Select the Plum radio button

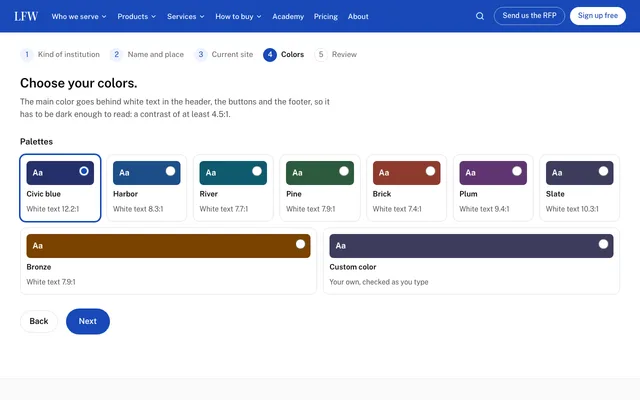pyautogui.click(x=517, y=171)
